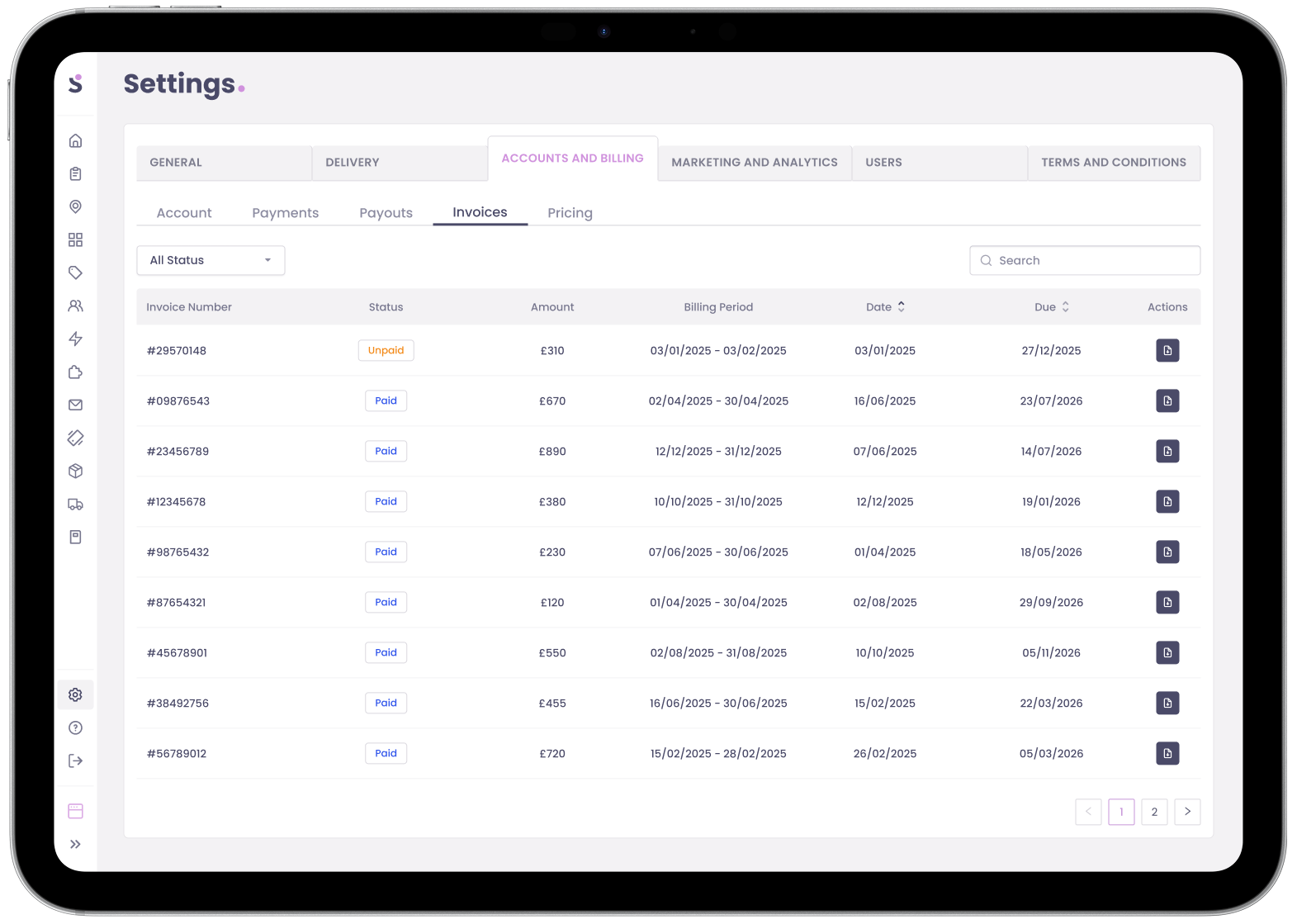Open the box package icon in sidebar
Screen dimensions: 1297x924
pyautogui.click(x=75, y=471)
